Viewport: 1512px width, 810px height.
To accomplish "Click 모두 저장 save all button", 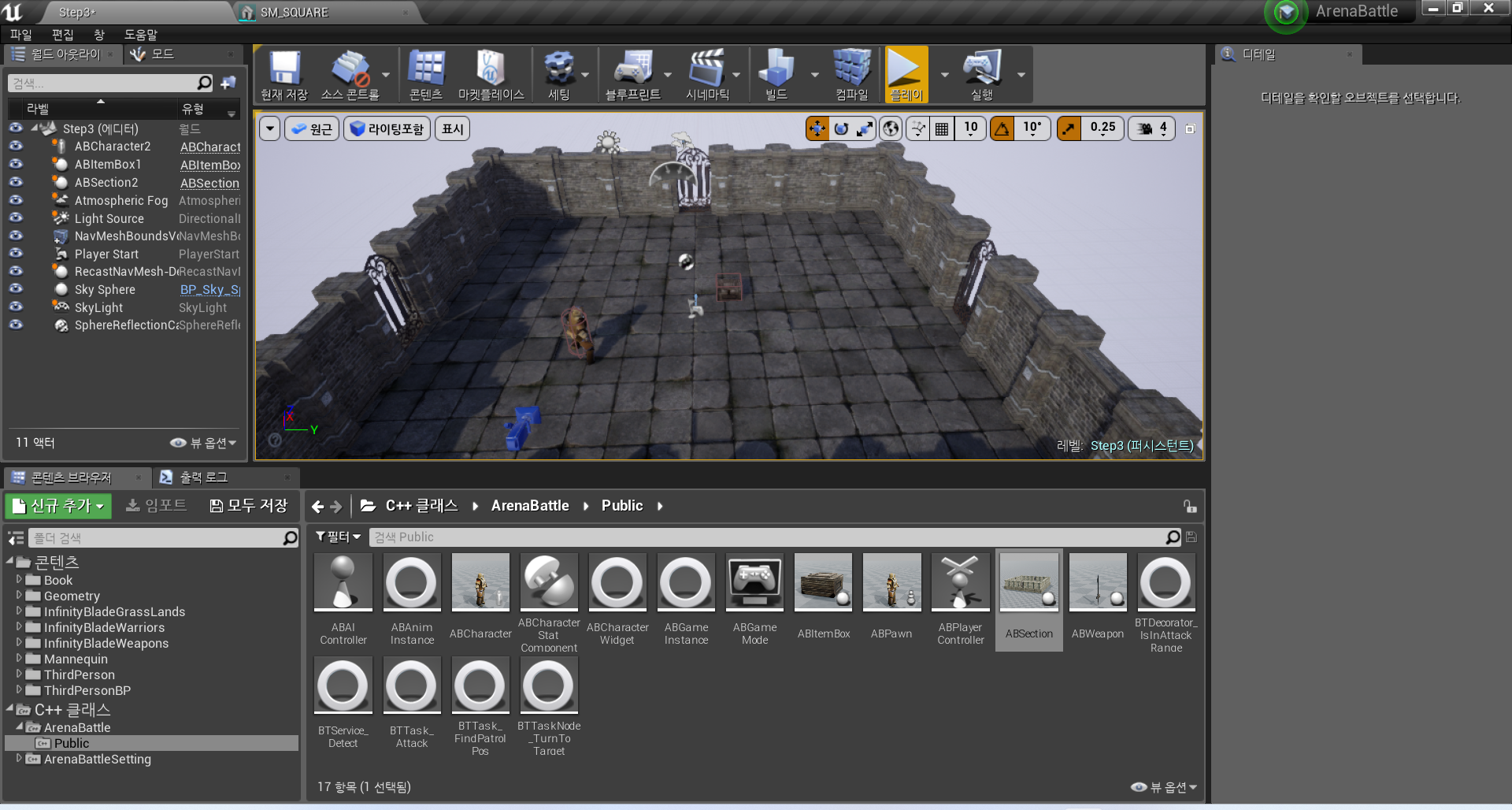I will 249,506.
